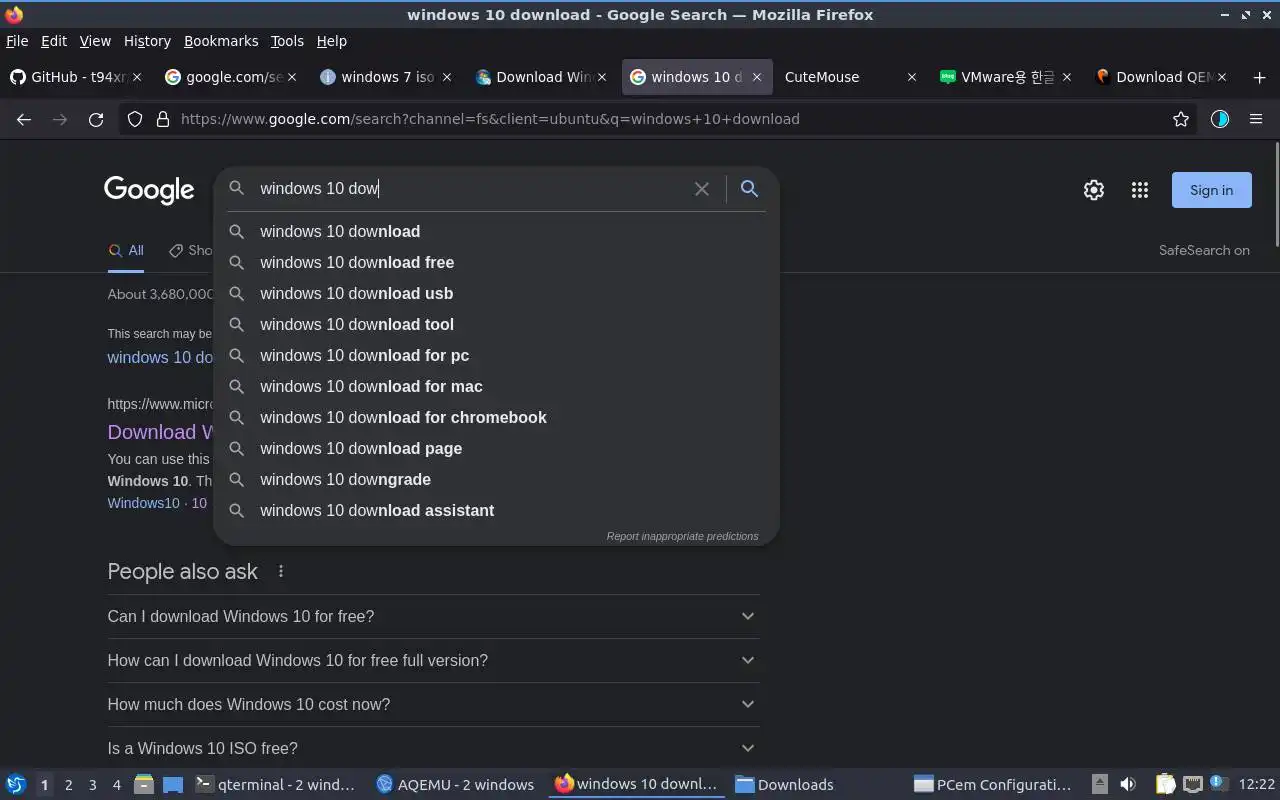
Task: Expand 'How can I download Windows 10 for free full version?'
Action: pos(433,660)
